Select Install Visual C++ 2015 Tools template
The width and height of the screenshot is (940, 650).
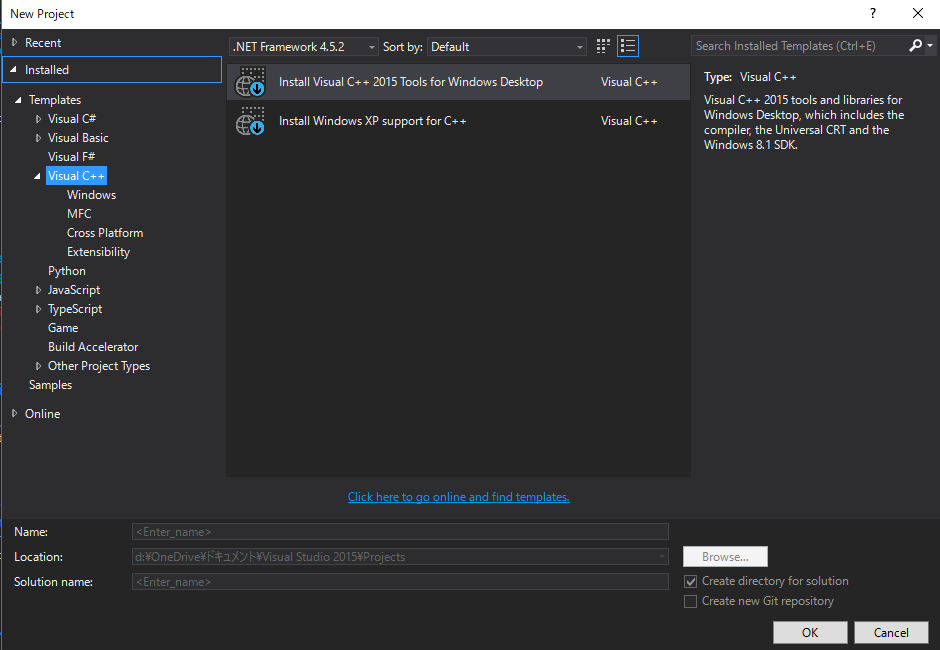click(459, 82)
